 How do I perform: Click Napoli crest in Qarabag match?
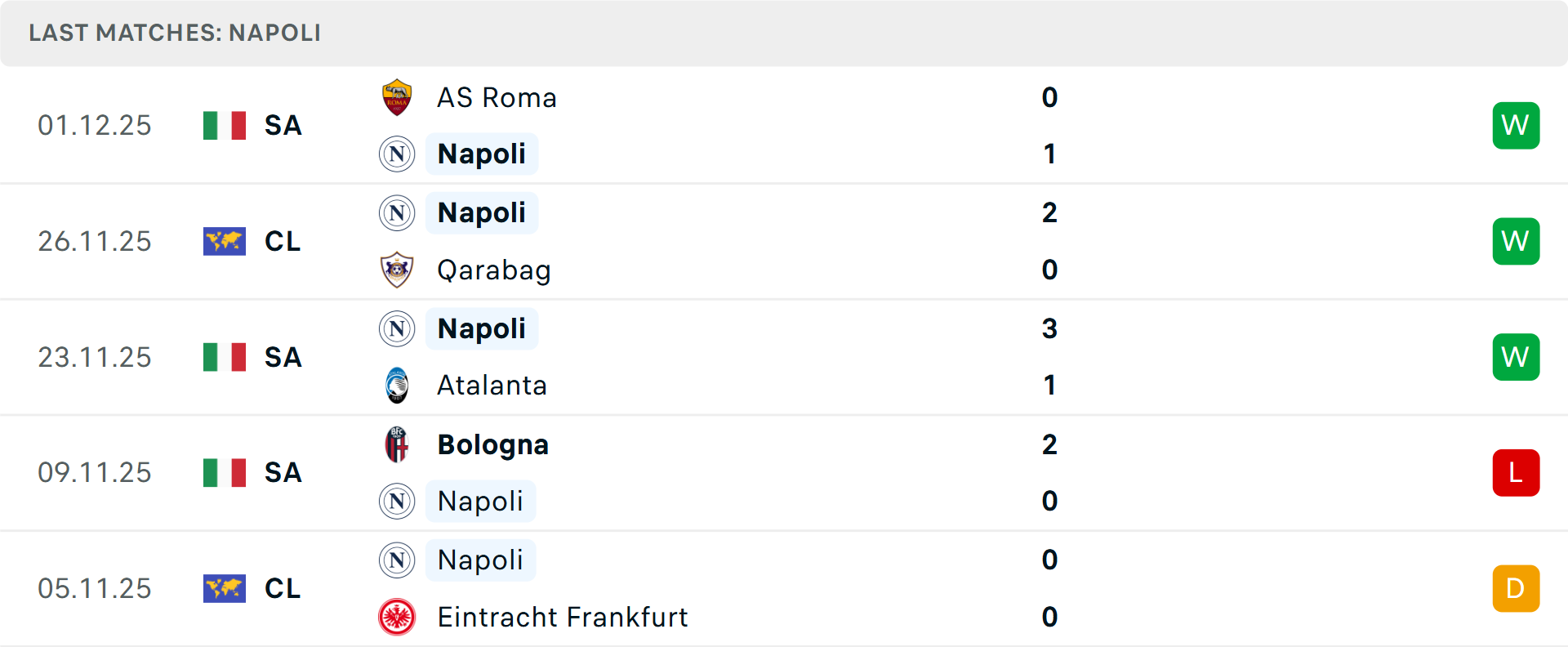point(397,213)
